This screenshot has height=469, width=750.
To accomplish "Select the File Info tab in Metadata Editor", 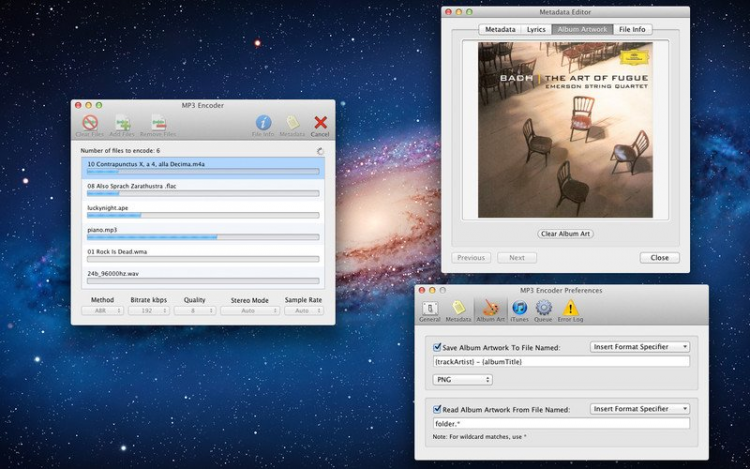I will [631, 30].
